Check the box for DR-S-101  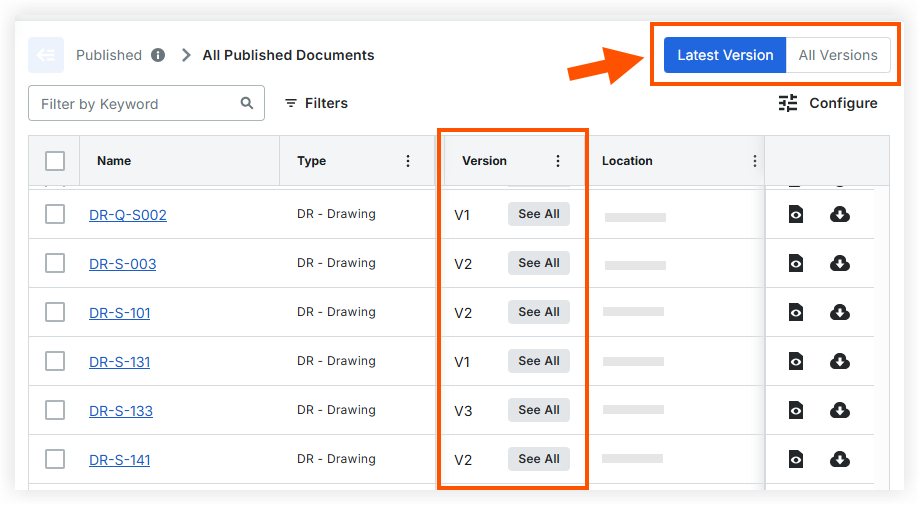55,312
